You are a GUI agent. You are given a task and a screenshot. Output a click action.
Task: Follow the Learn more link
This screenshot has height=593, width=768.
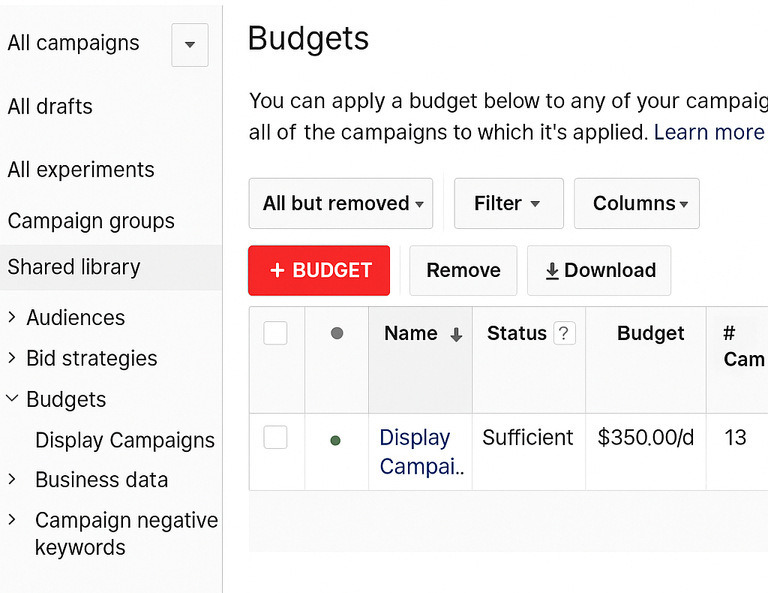(709, 132)
